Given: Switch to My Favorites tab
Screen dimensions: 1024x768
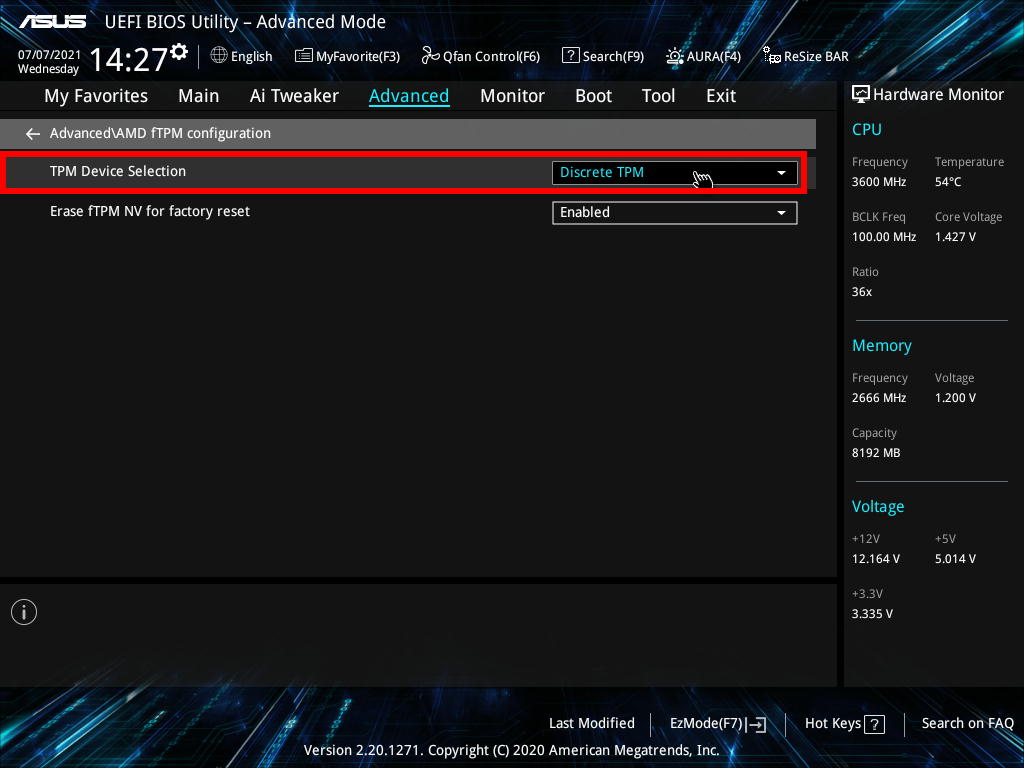Looking at the screenshot, I should click(x=96, y=96).
